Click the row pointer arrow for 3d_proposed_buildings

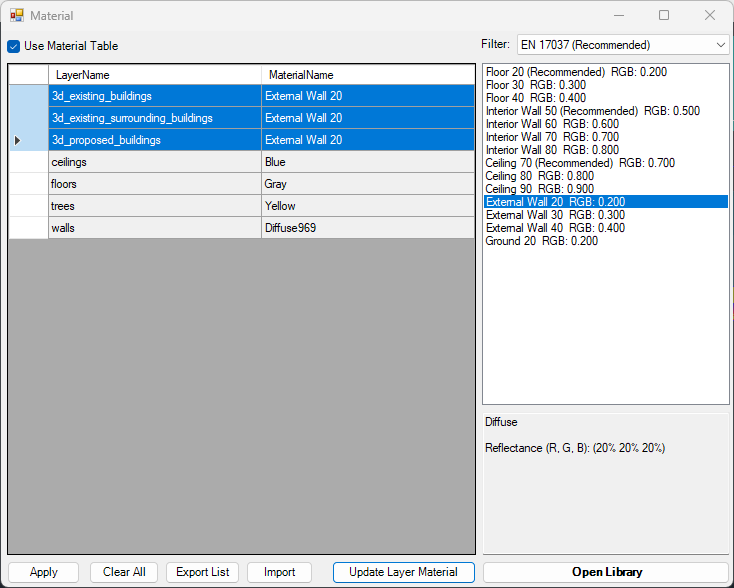(18, 140)
